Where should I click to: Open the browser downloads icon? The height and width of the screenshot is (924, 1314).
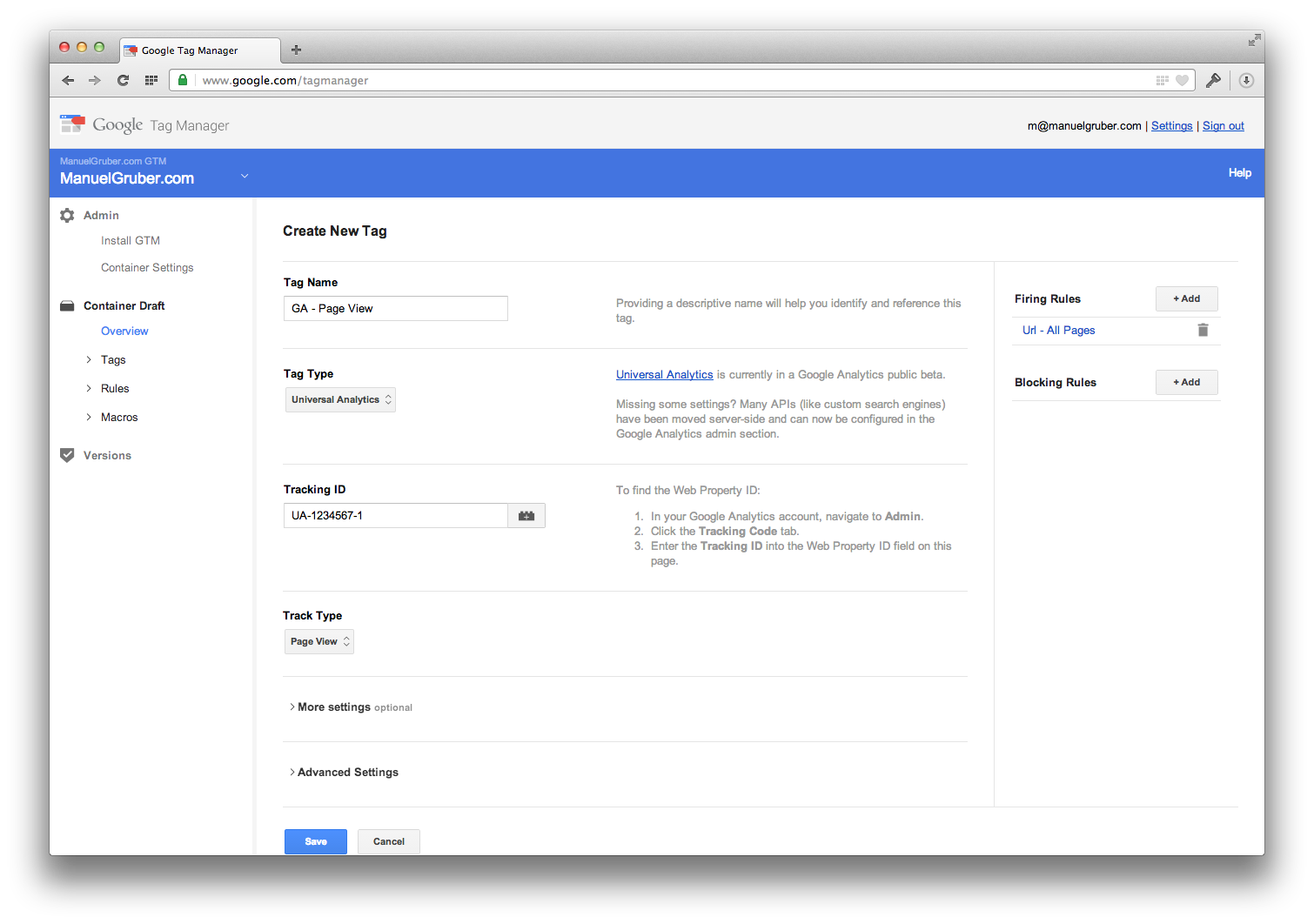tap(1246, 80)
